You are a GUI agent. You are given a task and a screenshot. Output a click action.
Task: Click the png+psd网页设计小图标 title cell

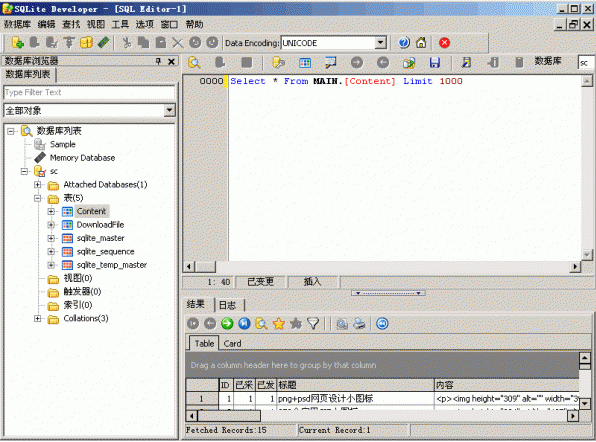tap(356, 398)
